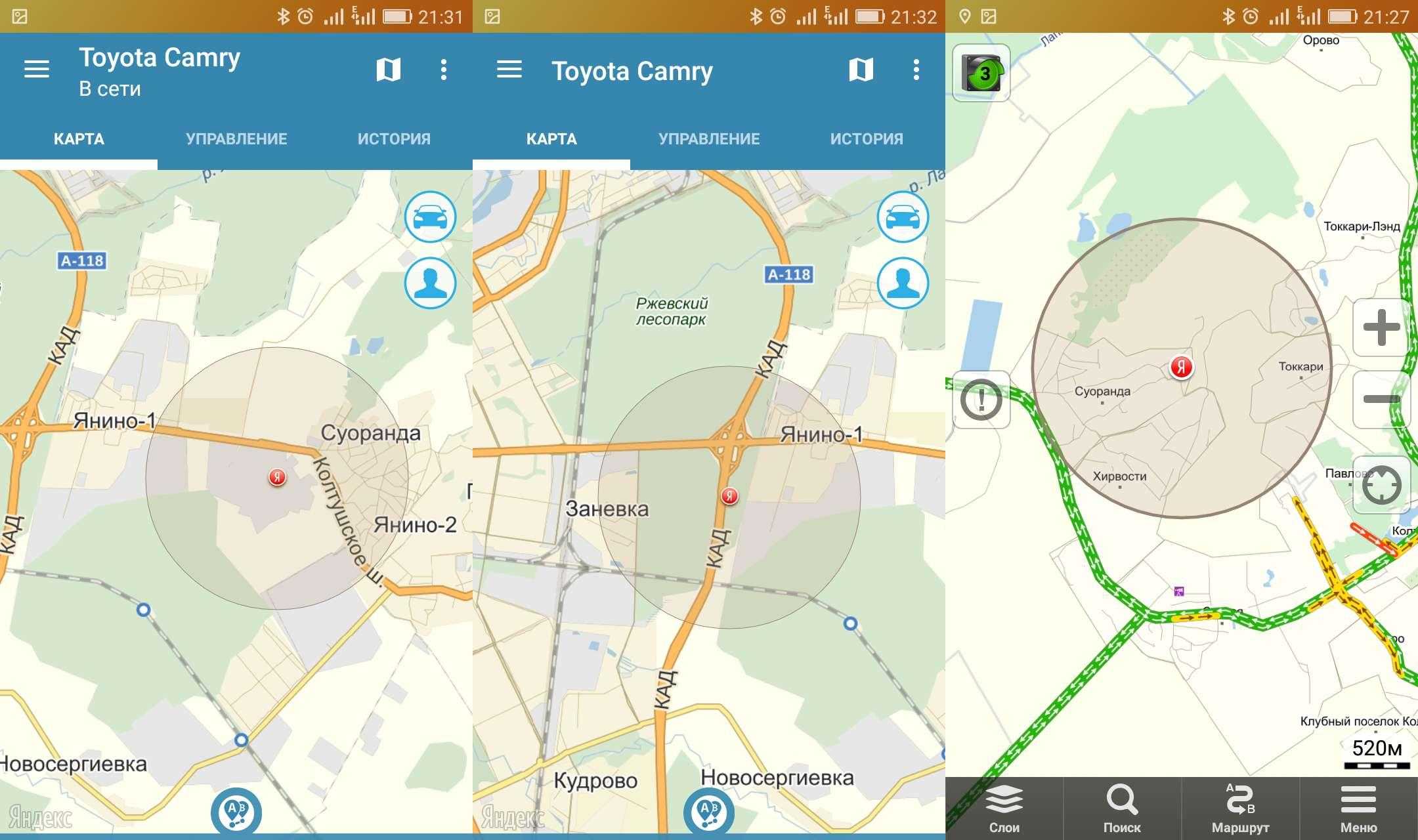Zoom in with the plus button
The image size is (1418, 840).
(x=1382, y=327)
